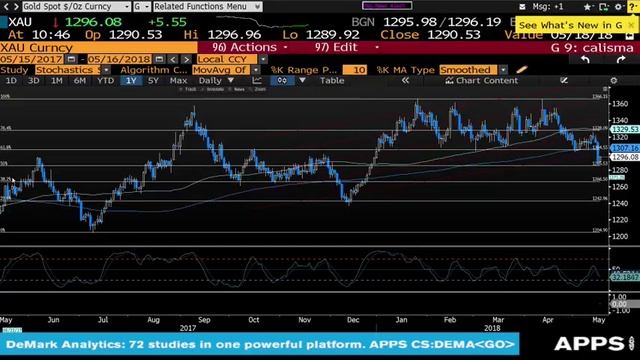Select the candlestick chart type icon
The image size is (640, 360).
coord(282,80)
